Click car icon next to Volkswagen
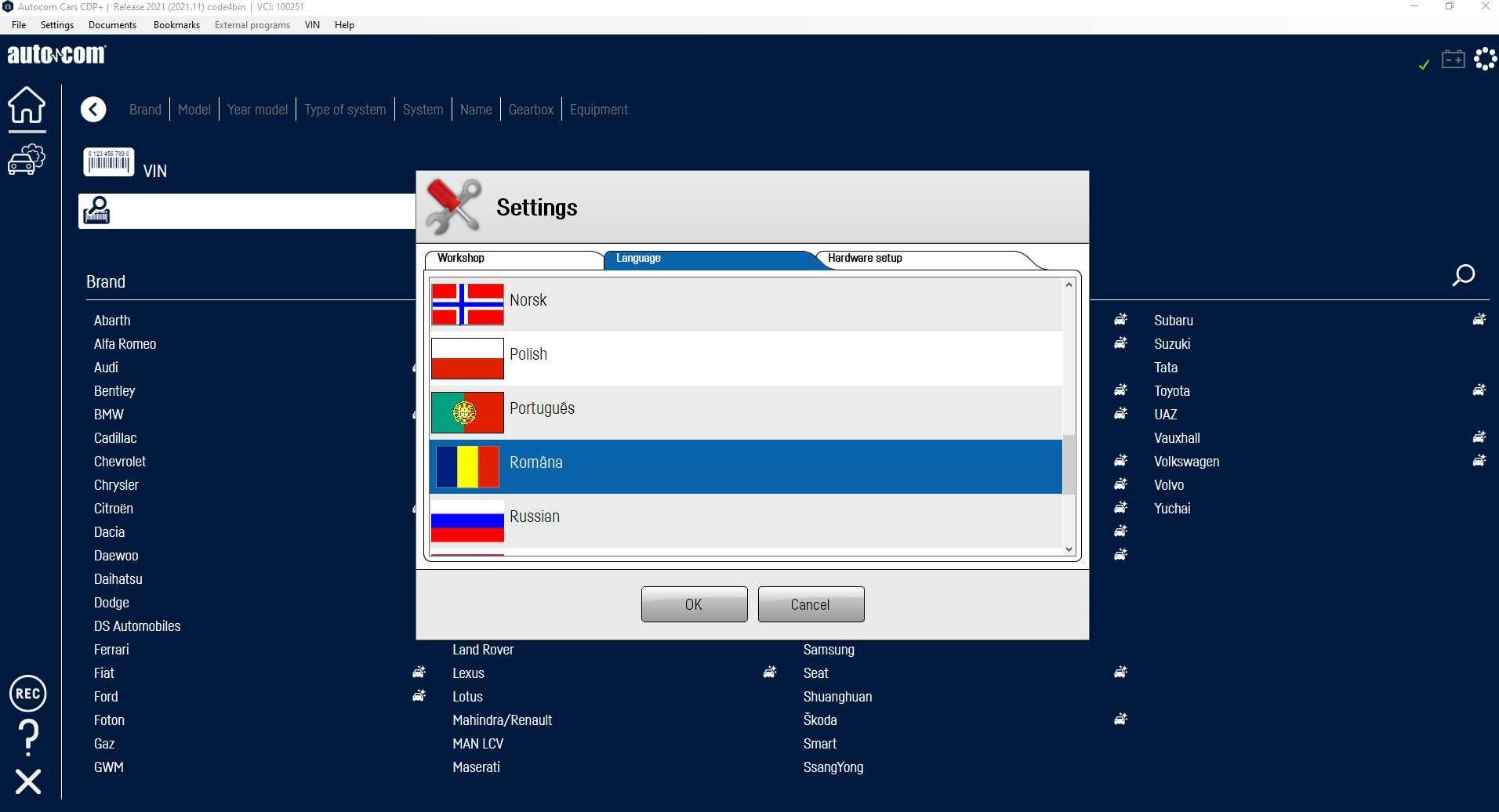The width and height of the screenshot is (1499, 812). tap(1479, 460)
